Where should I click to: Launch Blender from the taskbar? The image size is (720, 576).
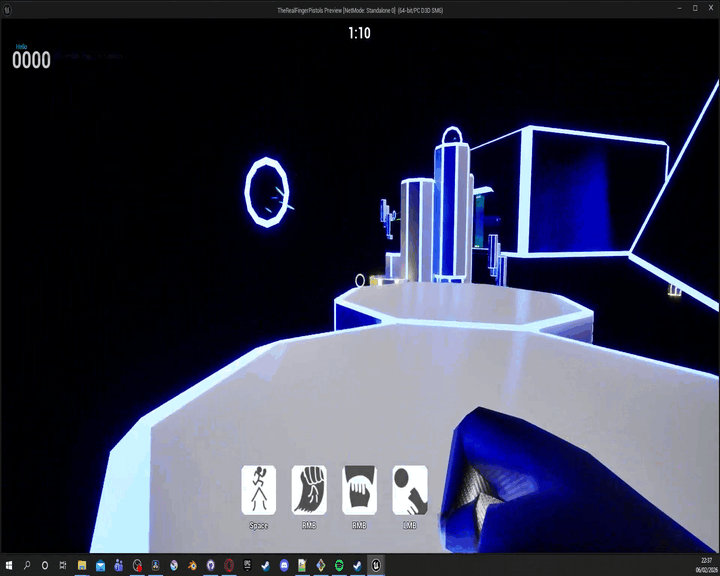tap(192, 566)
